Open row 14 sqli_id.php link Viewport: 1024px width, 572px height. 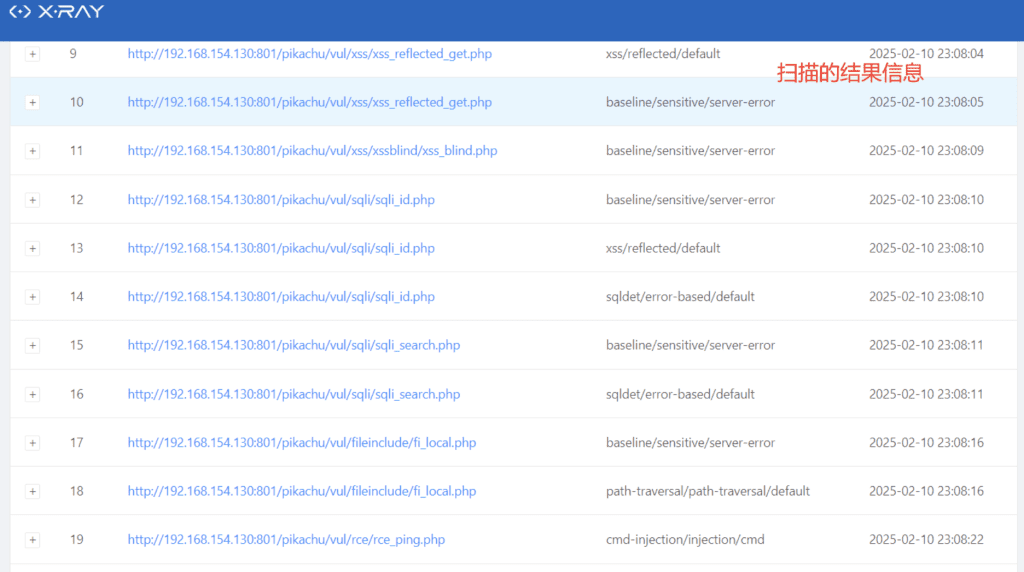pos(281,296)
